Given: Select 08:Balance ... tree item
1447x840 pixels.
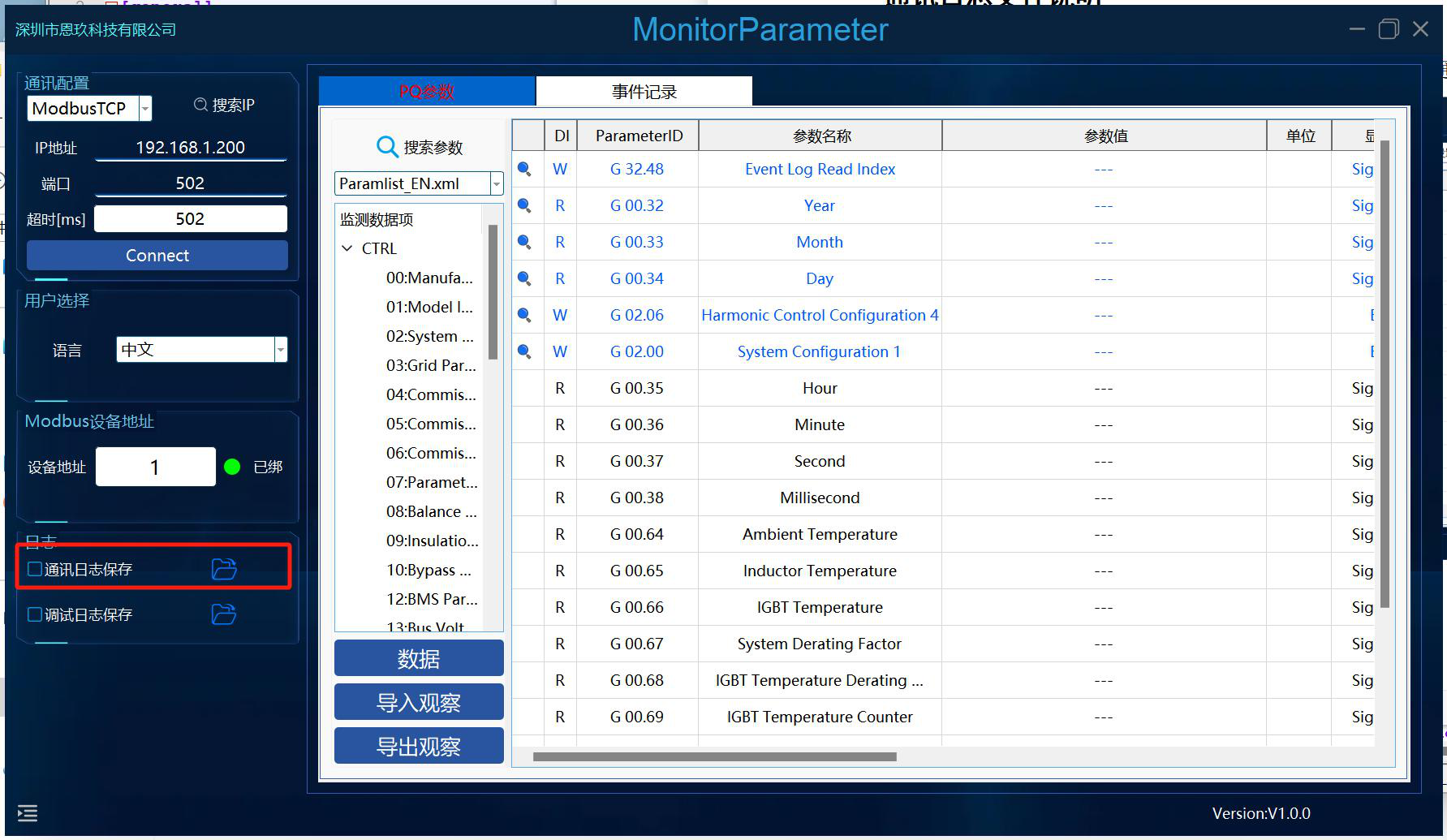Looking at the screenshot, I should 431,511.
